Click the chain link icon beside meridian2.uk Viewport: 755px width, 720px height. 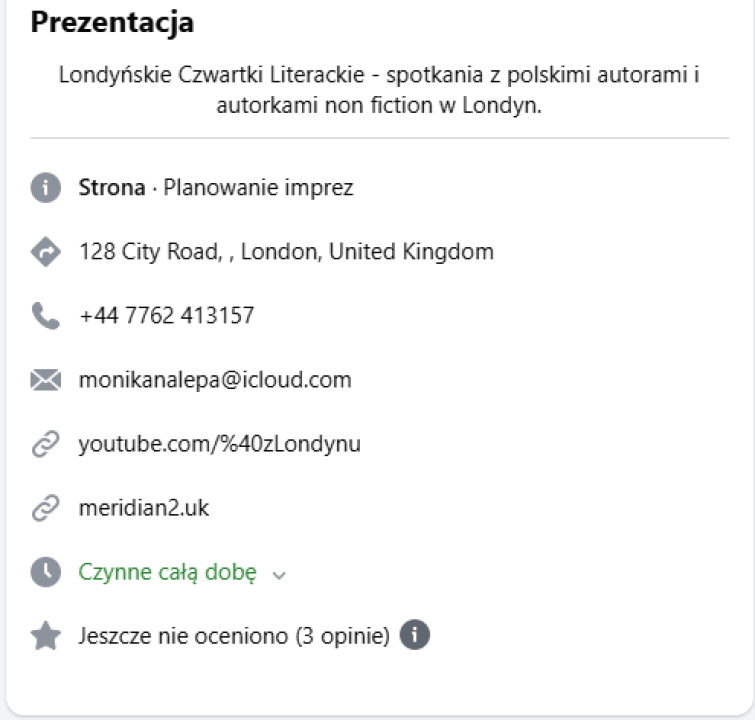[46, 508]
